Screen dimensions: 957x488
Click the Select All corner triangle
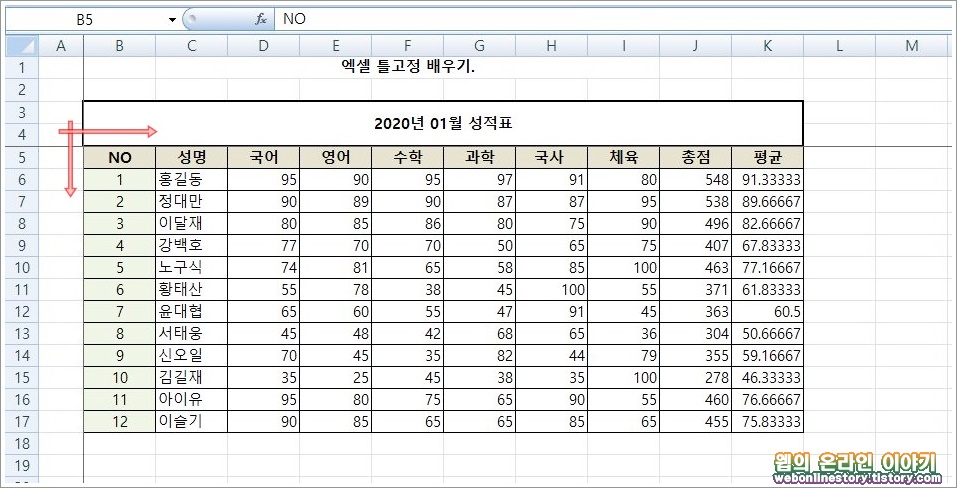pyautogui.click(x=22, y=46)
